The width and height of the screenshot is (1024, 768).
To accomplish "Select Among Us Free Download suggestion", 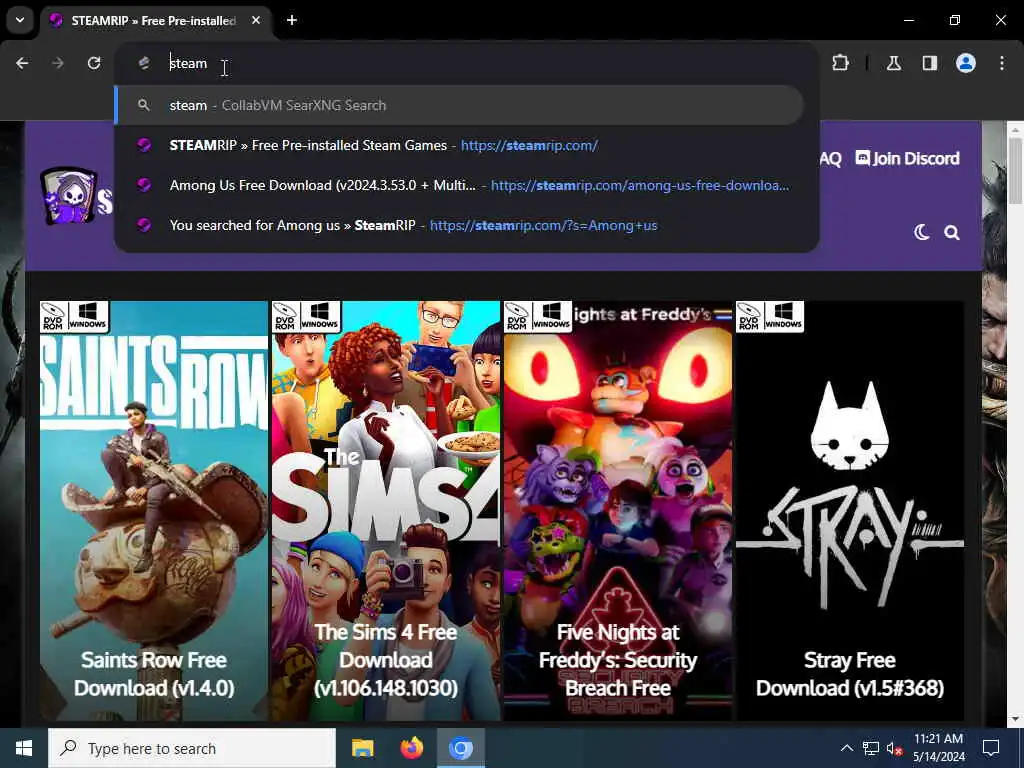I will click(x=459, y=185).
